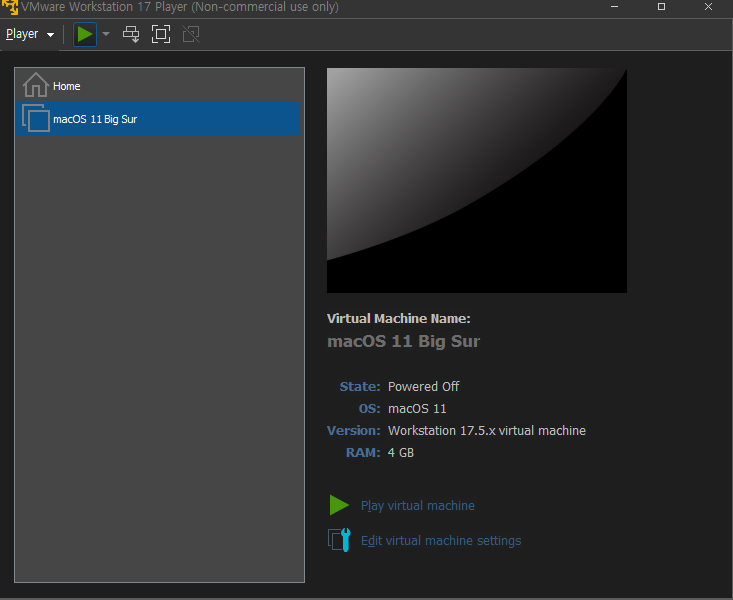The height and width of the screenshot is (600, 733).
Task: Click the virtual machine preview thumbnail
Action: 477,181
